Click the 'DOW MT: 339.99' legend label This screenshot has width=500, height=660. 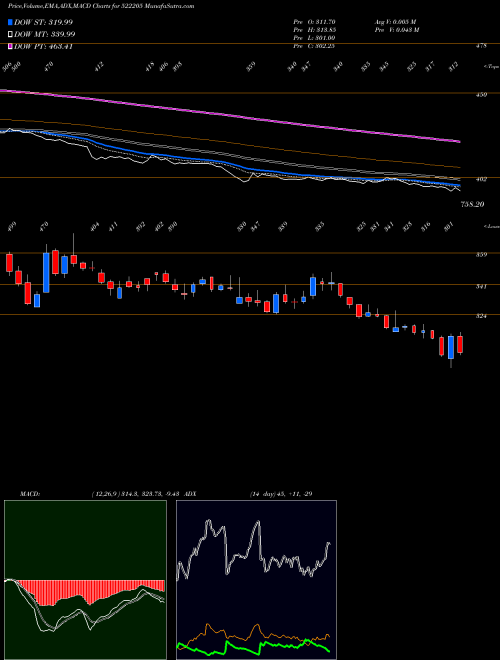click(45, 35)
